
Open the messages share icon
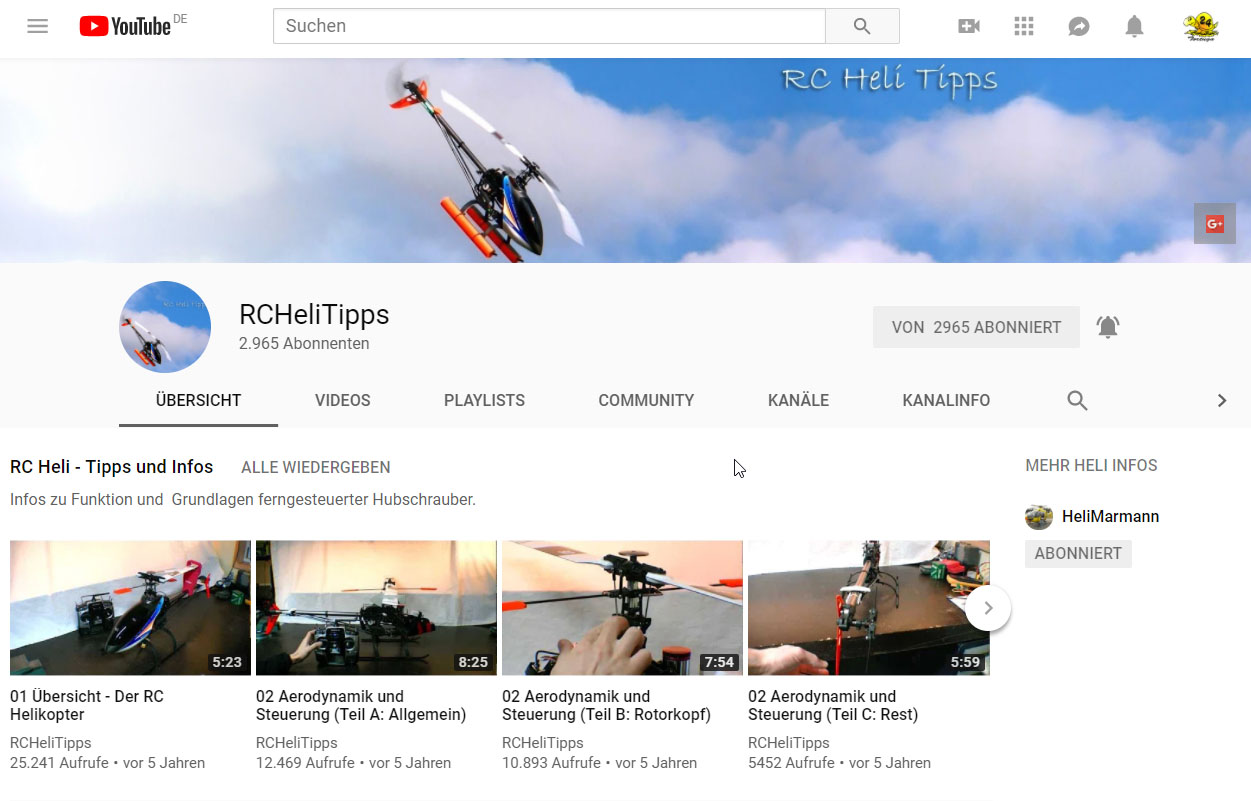[x=1078, y=27]
